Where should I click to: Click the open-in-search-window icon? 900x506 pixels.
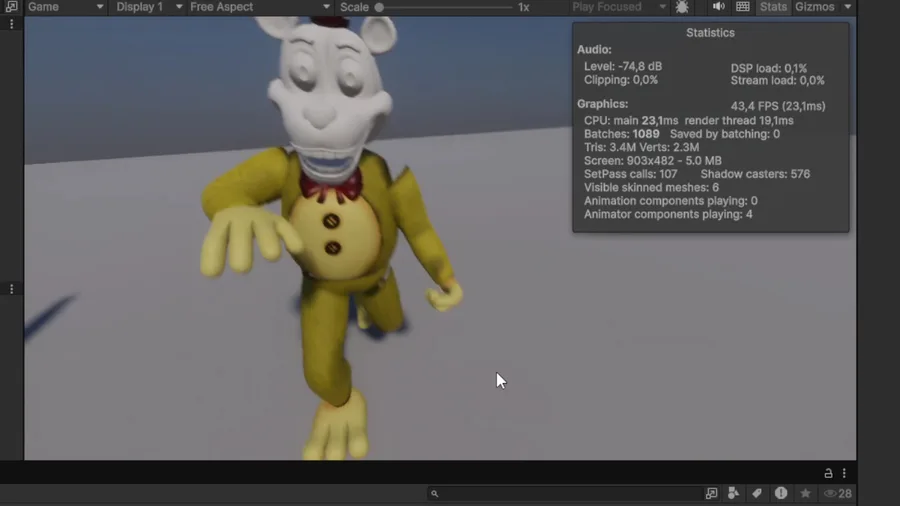point(711,493)
